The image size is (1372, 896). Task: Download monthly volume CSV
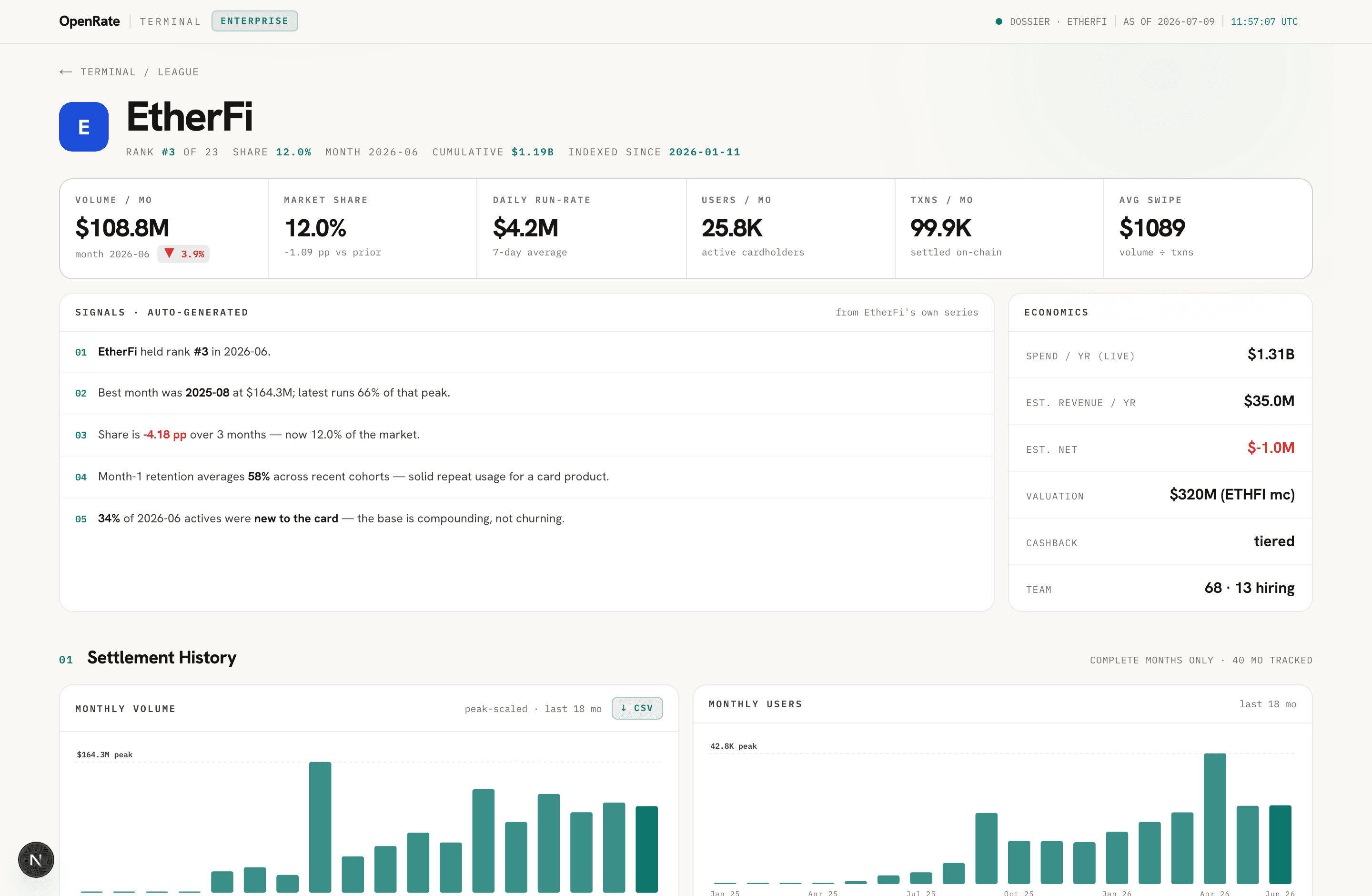click(x=637, y=708)
